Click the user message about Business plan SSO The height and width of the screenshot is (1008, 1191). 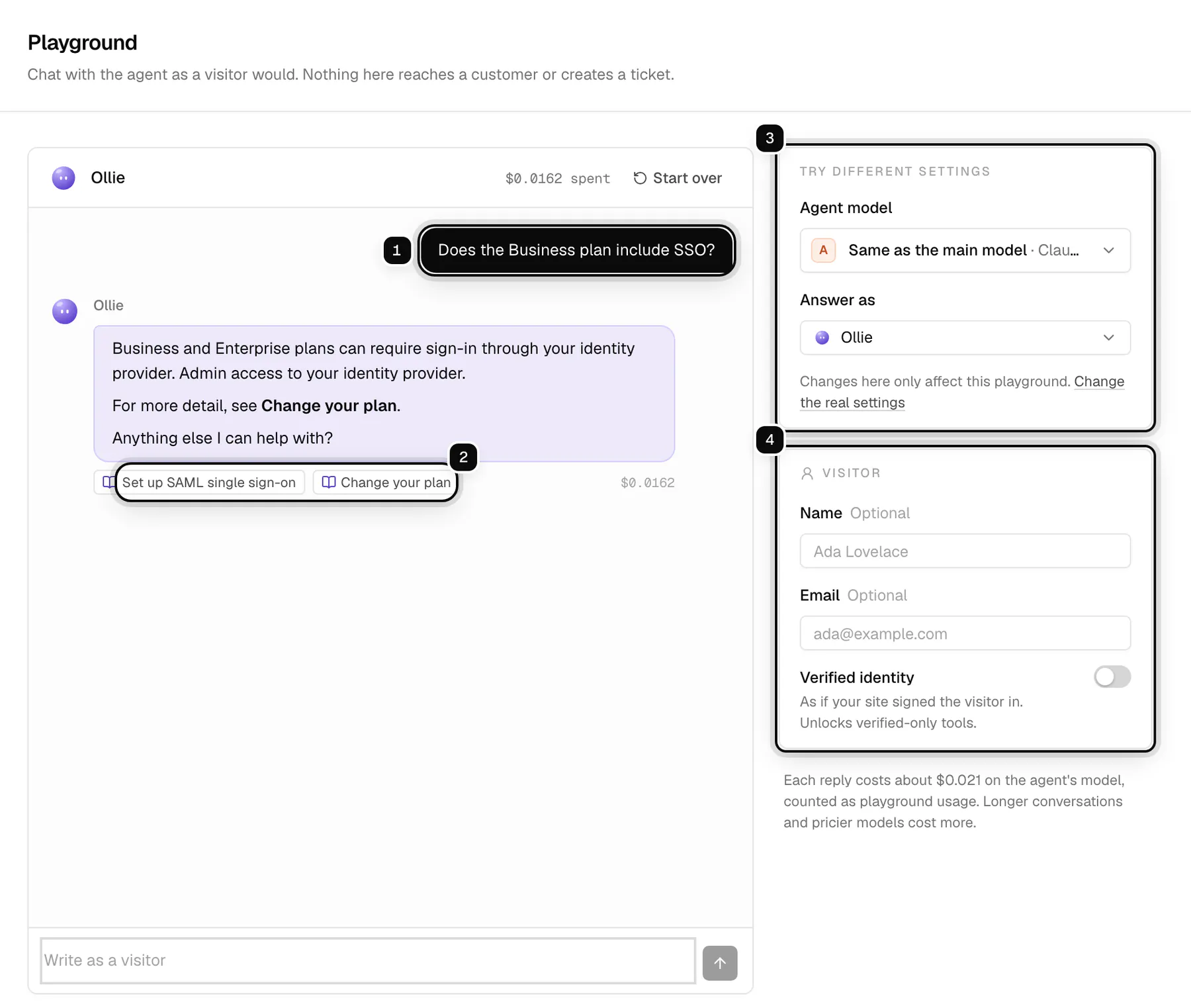coord(576,250)
